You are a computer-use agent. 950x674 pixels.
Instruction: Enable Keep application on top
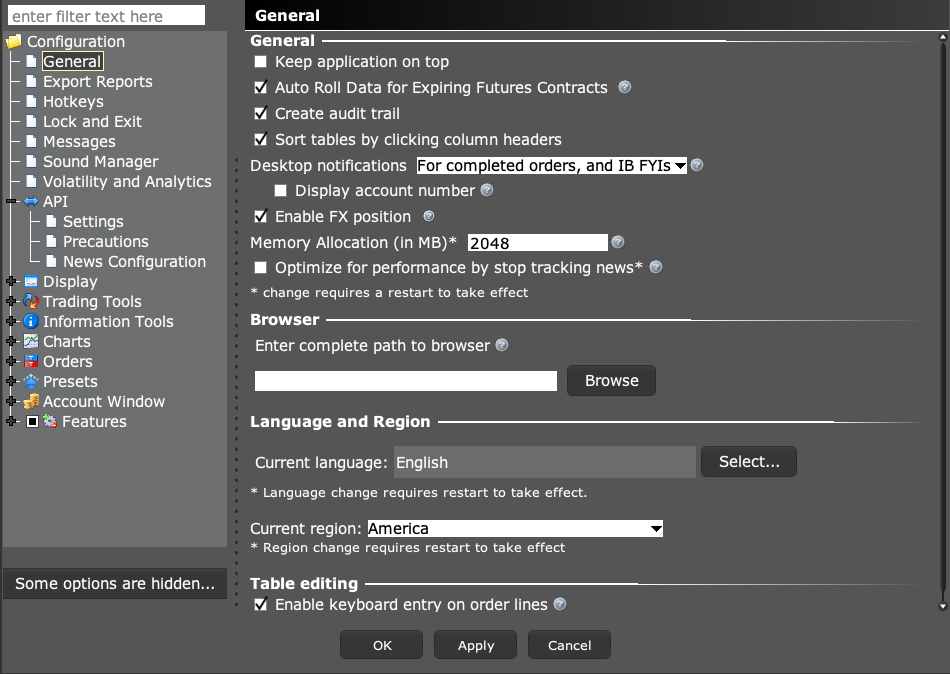point(261,61)
